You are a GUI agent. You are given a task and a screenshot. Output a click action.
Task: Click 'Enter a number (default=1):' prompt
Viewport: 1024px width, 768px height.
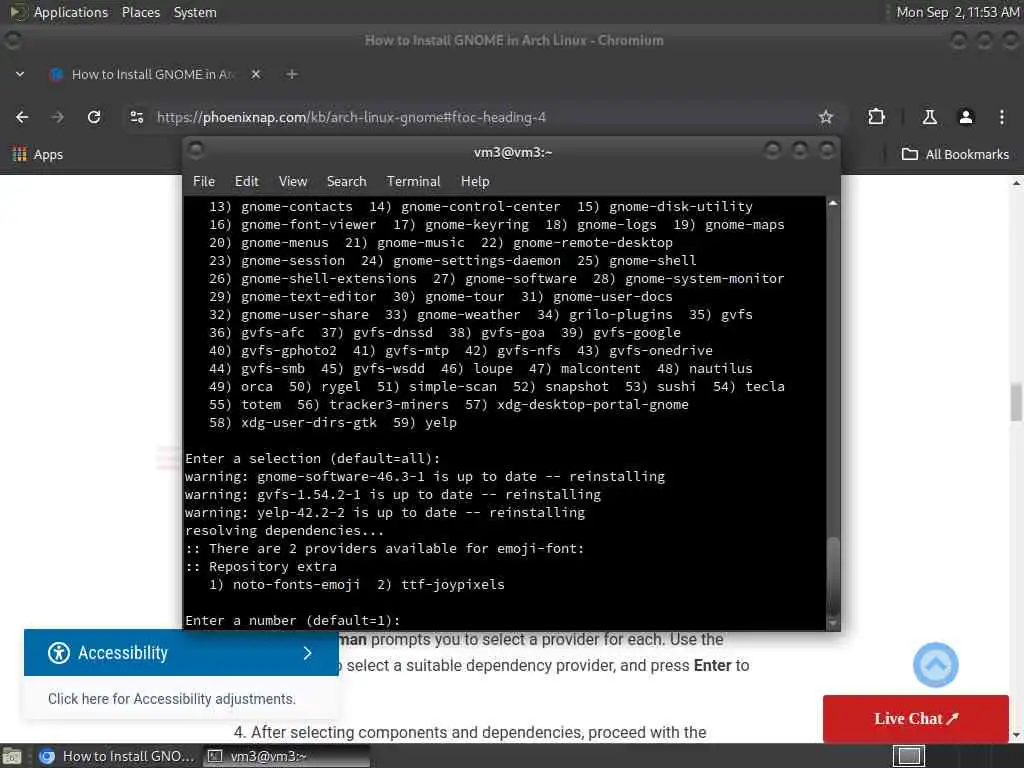click(293, 620)
